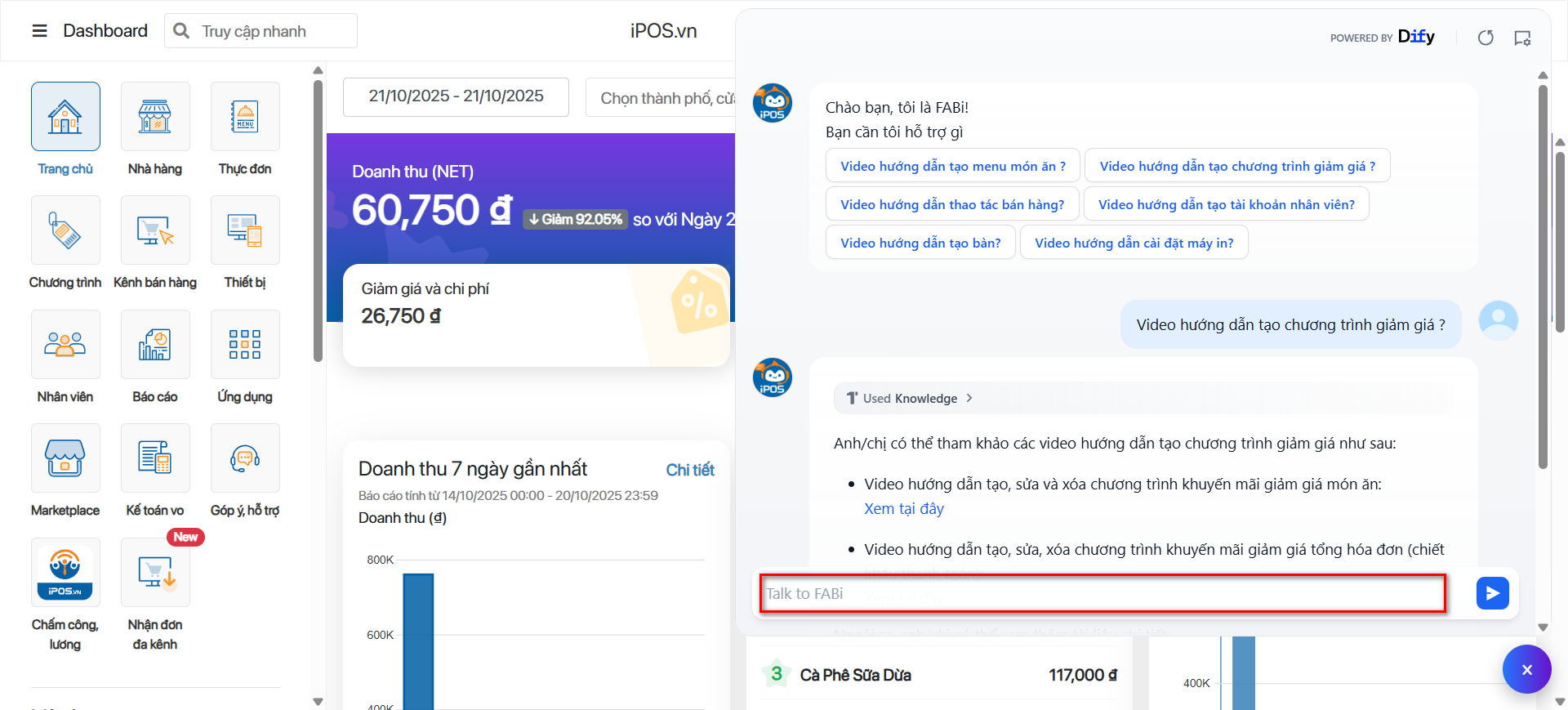Open the date range 21/10/2025 picker

coord(456,96)
